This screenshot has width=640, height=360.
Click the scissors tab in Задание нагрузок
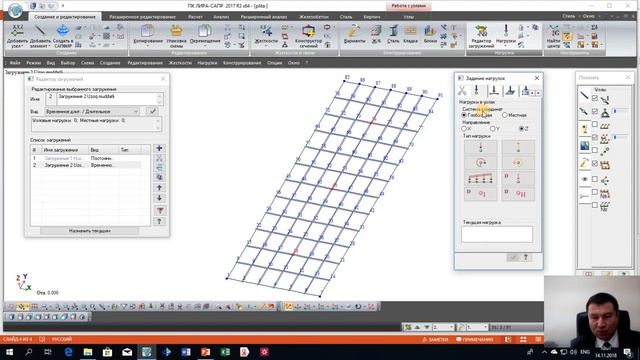462,91
